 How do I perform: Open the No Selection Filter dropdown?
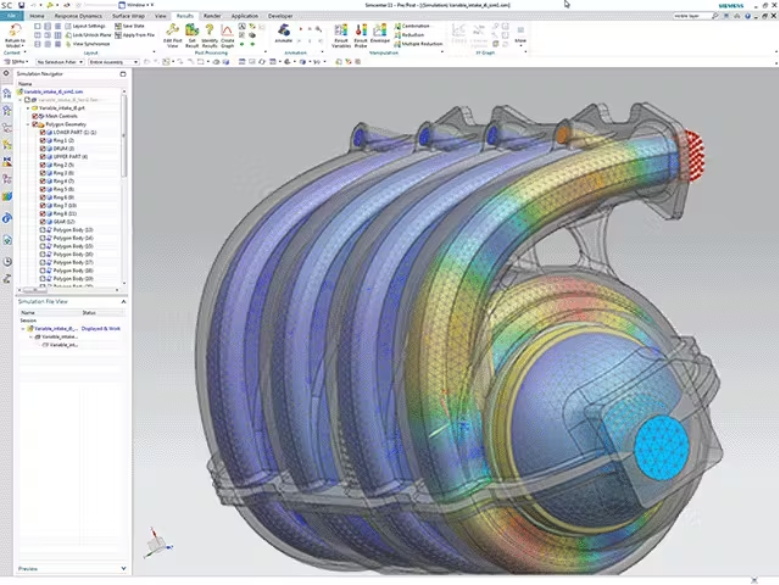(x=60, y=62)
